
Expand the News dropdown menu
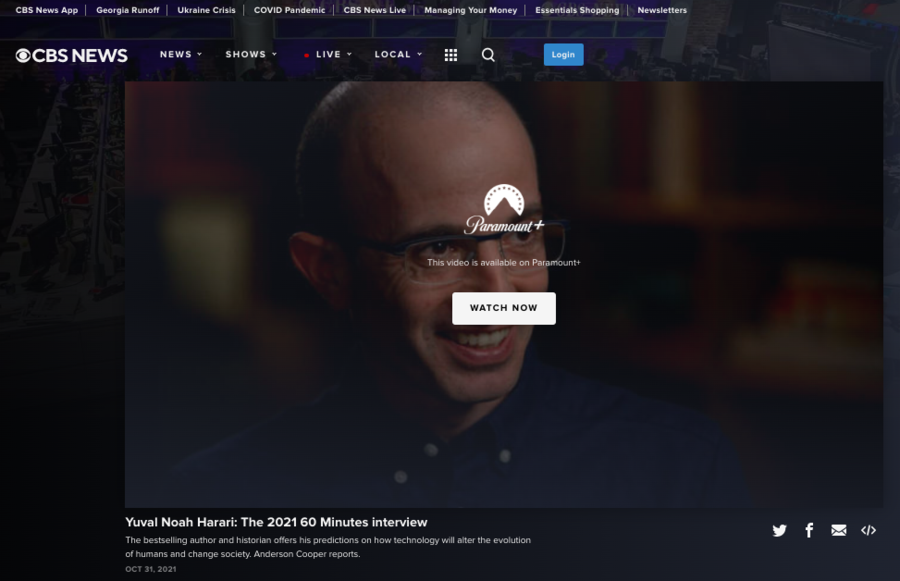click(181, 55)
